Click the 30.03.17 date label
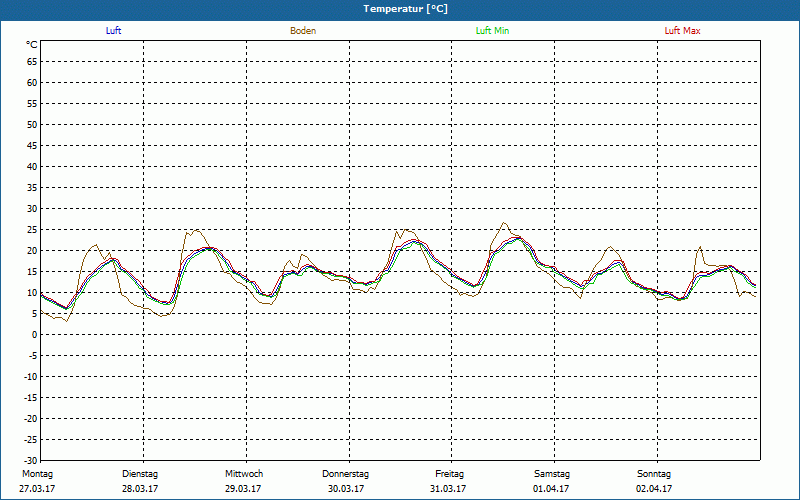800x500 pixels. click(x=346, y=489)
